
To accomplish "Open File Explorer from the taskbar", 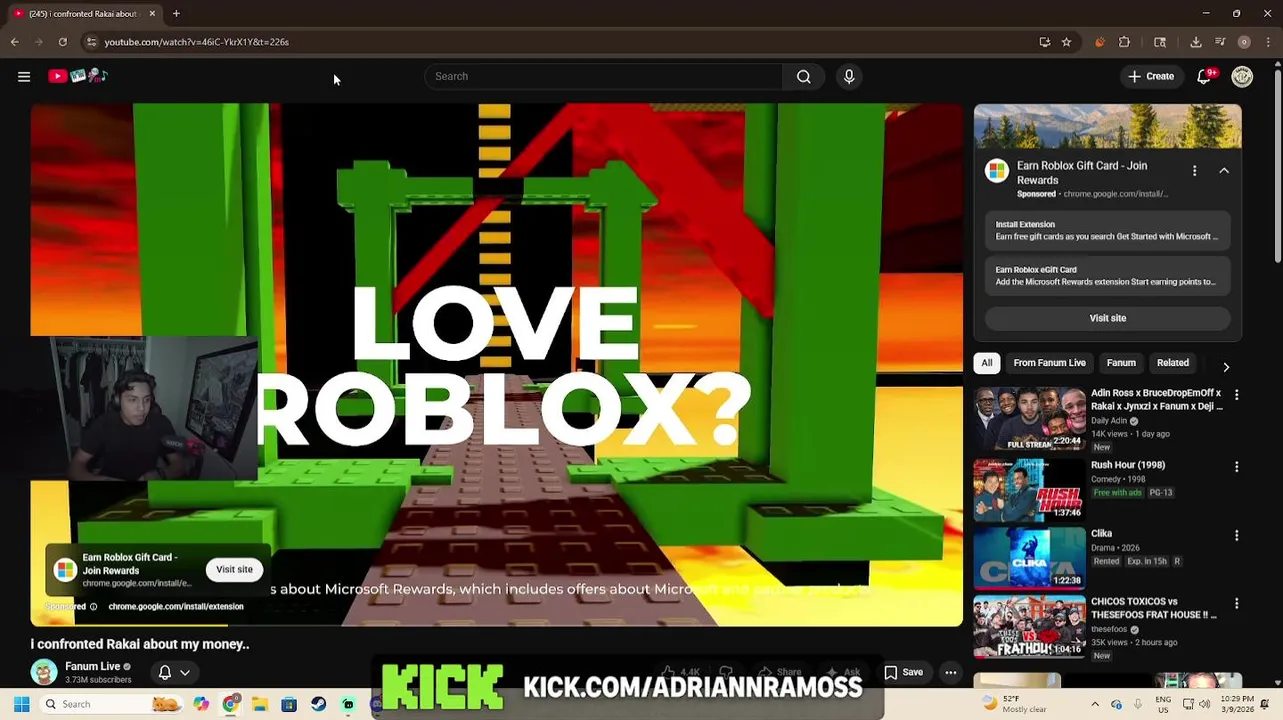I will pos(259,704).
